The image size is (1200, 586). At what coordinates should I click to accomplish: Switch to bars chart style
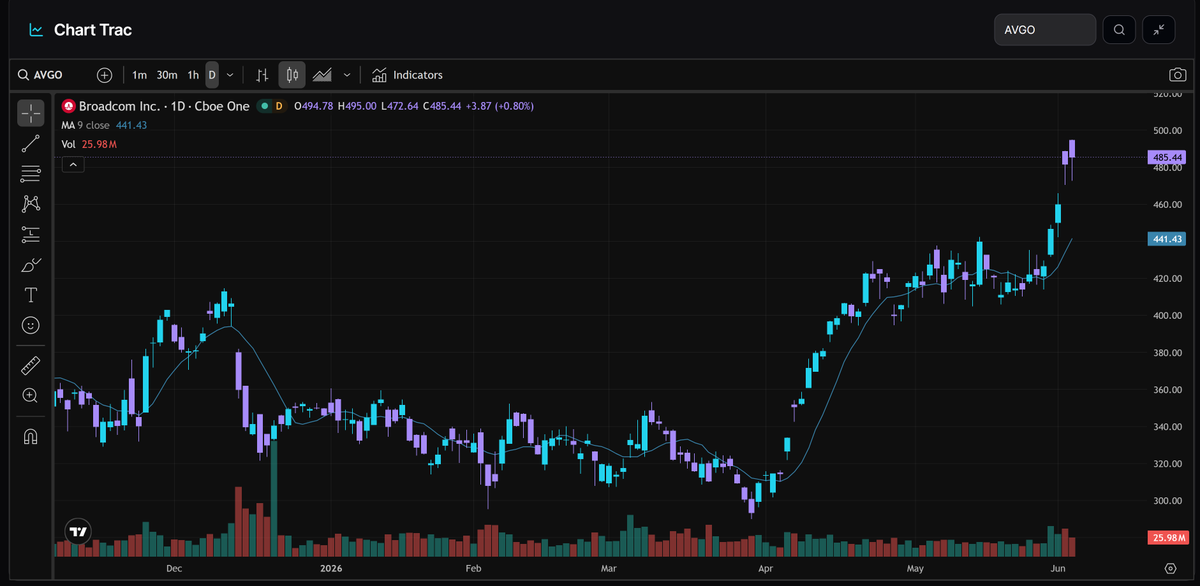click(x=262, y=75)
